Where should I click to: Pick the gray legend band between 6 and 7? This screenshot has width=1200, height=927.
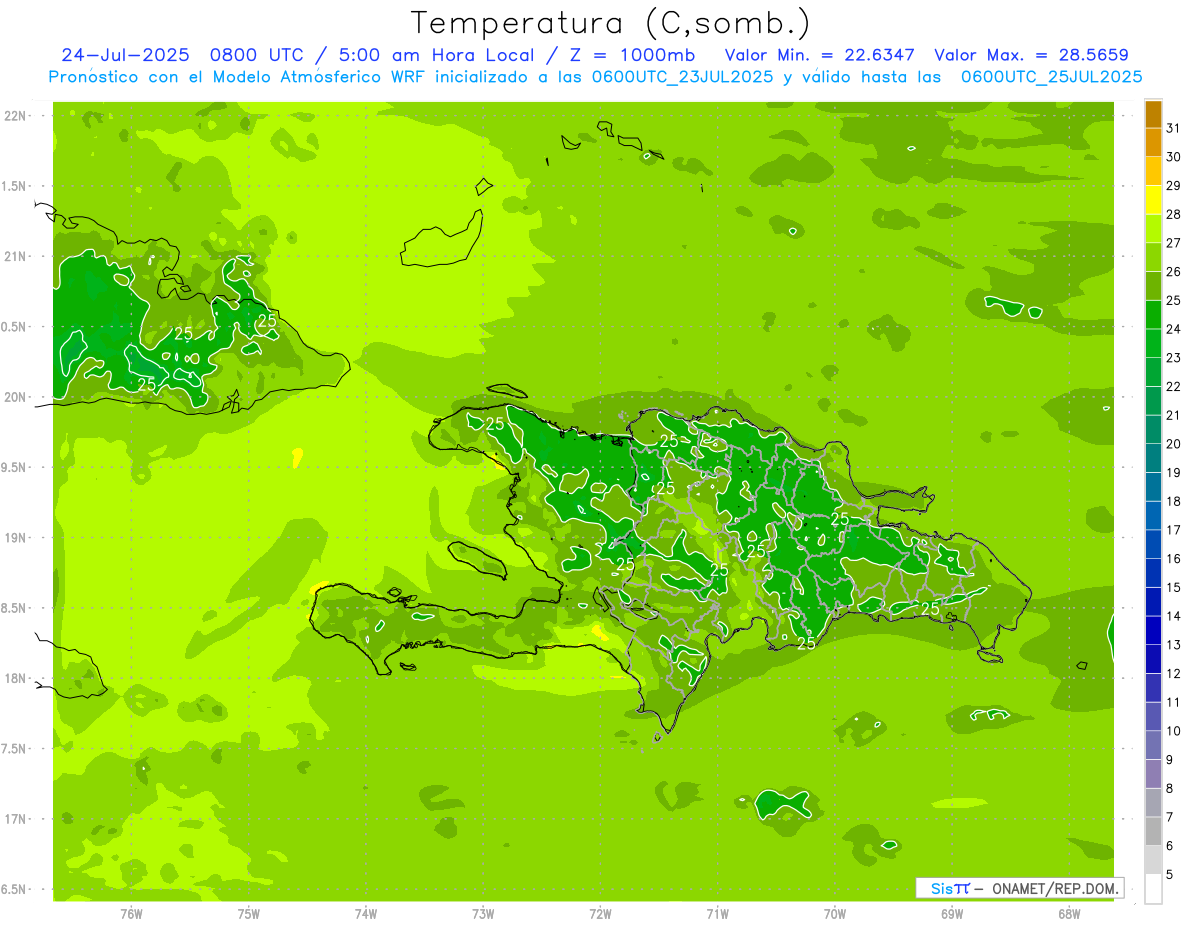tap(1153, 831)
